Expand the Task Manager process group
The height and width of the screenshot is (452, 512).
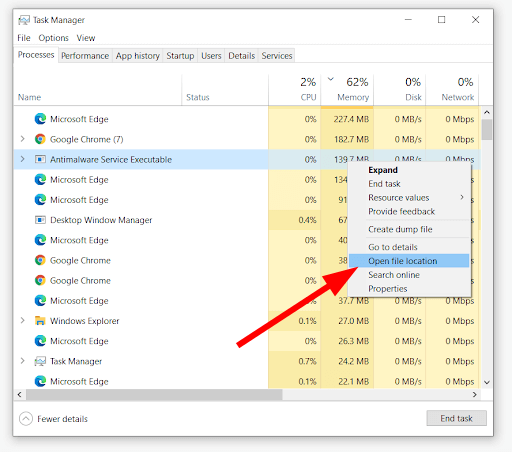tap(22, 361)
